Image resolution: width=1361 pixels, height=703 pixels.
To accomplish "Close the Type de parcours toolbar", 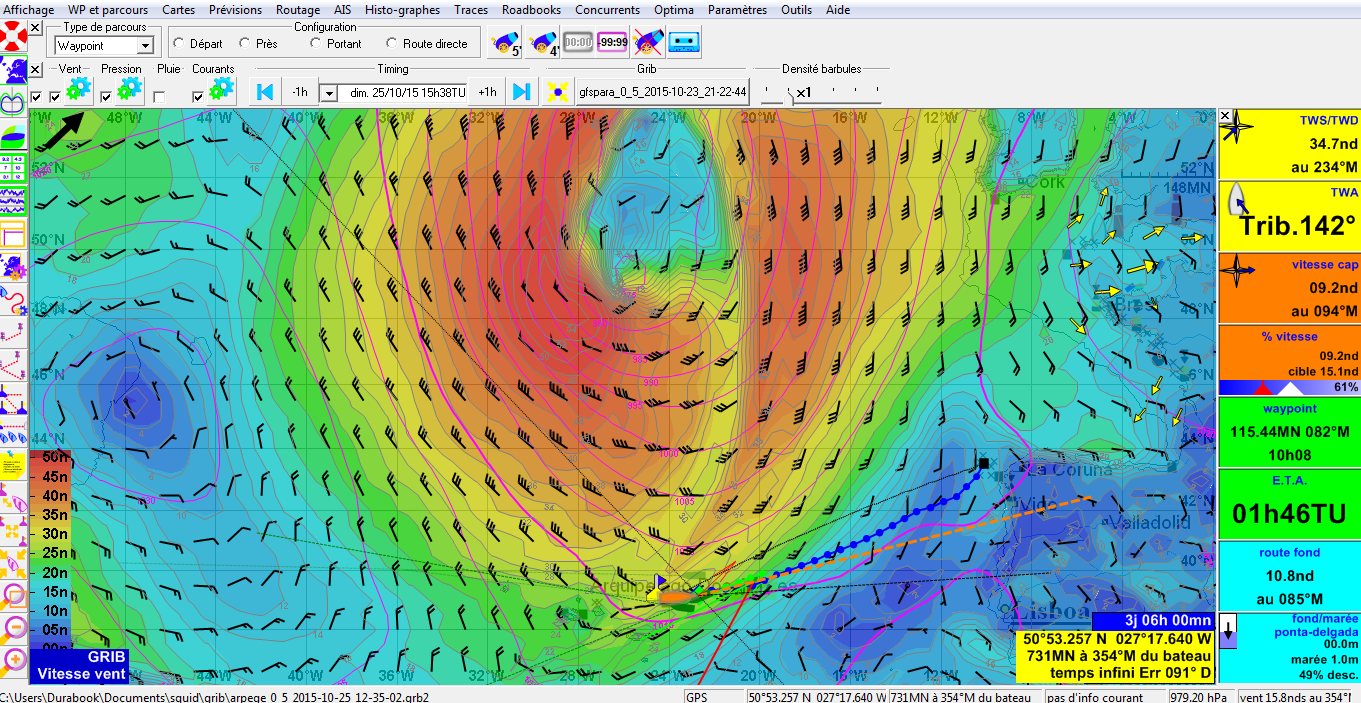I will (36, 28).
